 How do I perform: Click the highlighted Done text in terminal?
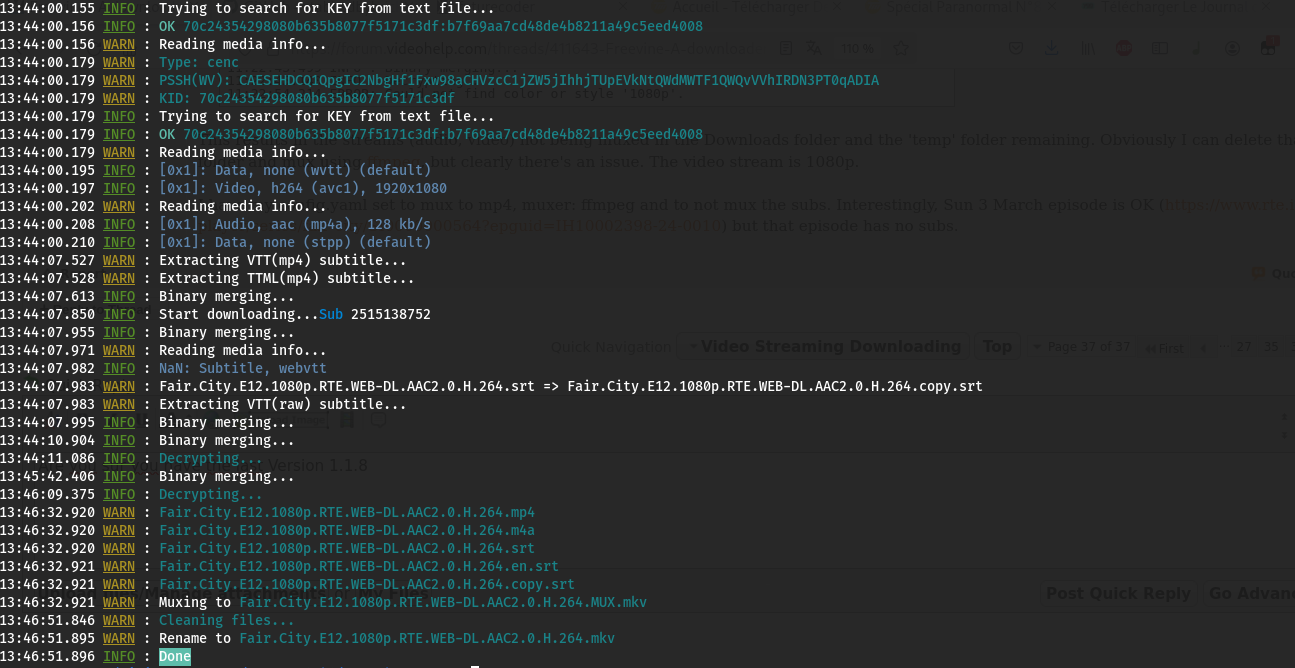(x=175, y=657)
